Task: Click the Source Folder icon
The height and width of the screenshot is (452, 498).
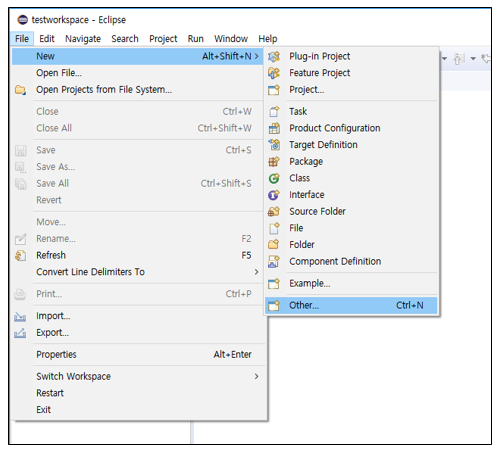Action: pyautogui.click(x=274, y=211)
